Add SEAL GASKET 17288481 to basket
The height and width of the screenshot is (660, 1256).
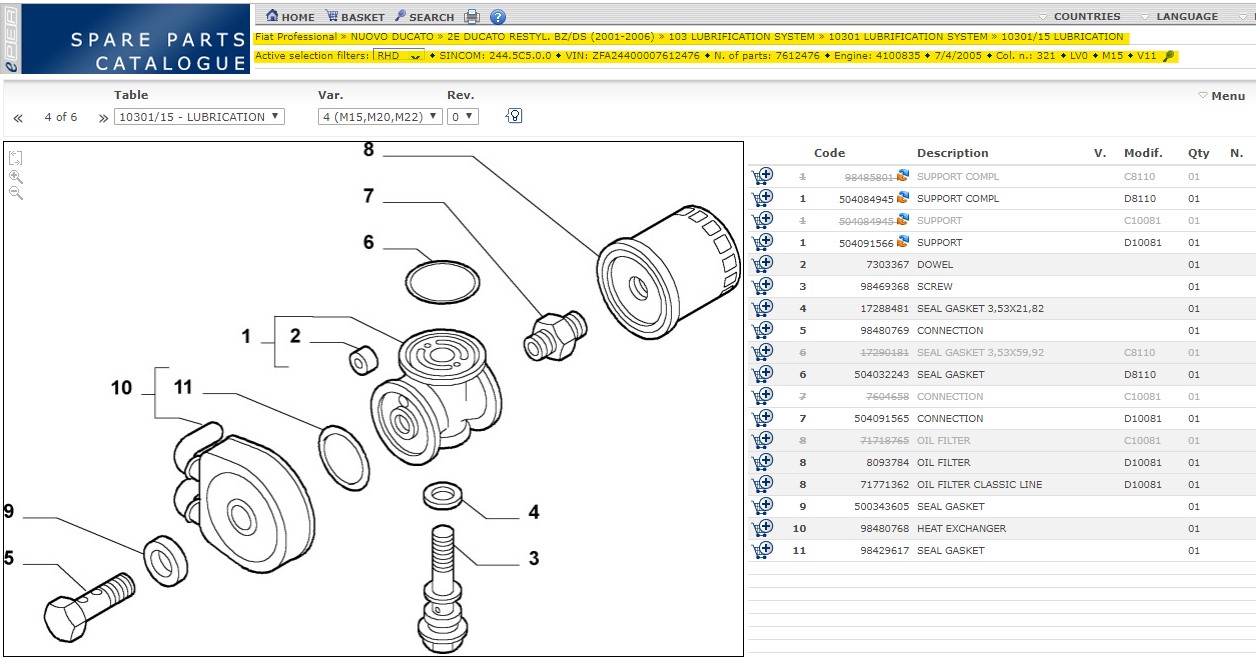763,308
